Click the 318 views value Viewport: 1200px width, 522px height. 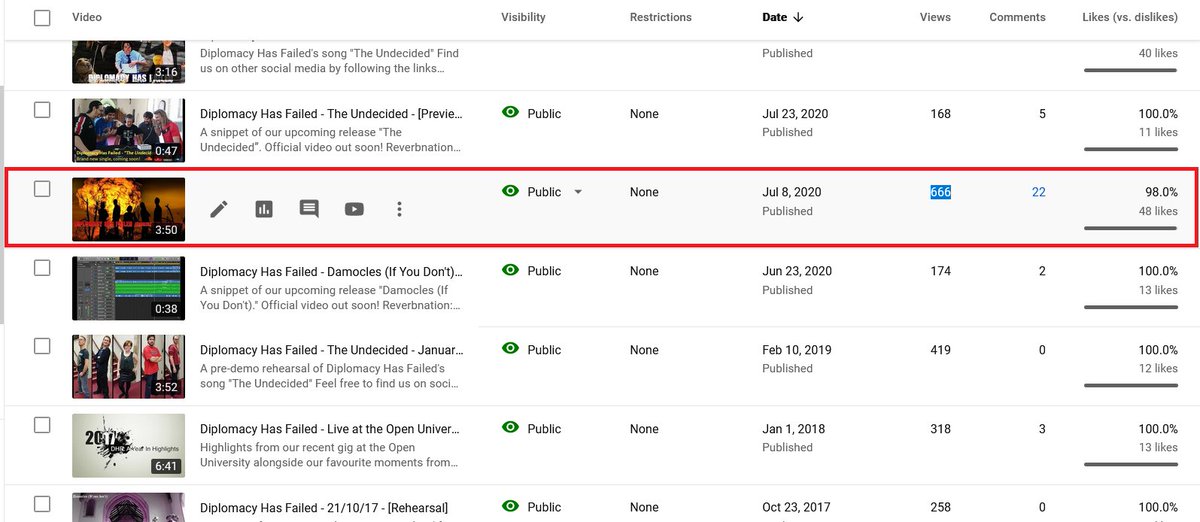[940, 429]
